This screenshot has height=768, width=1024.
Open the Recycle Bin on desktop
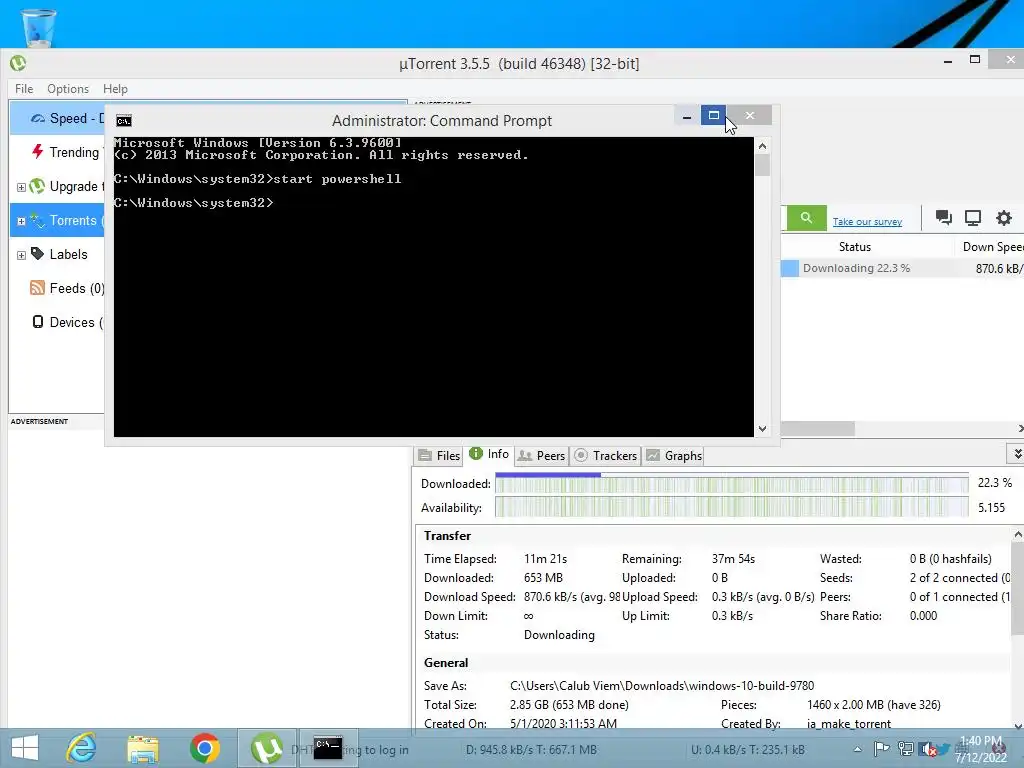39,27
